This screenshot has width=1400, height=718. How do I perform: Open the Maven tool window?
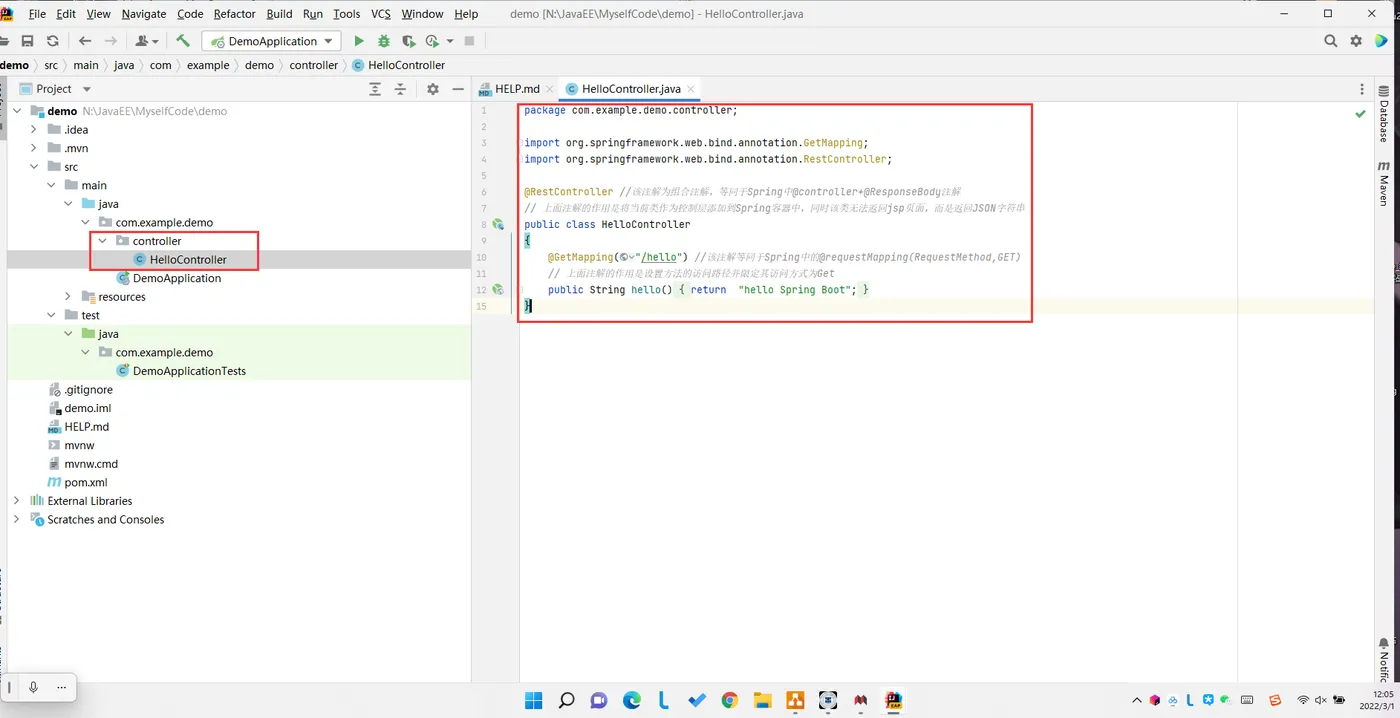coord(1384,182)
